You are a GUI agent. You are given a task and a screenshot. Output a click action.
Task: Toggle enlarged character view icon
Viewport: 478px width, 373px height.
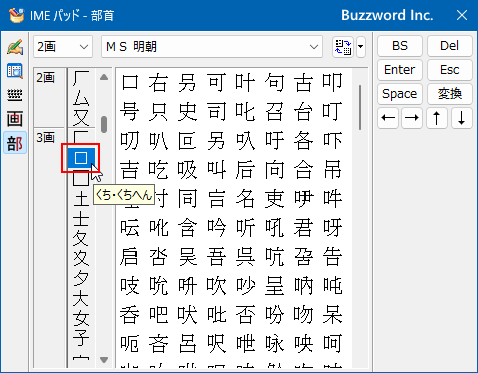point(343,47)
